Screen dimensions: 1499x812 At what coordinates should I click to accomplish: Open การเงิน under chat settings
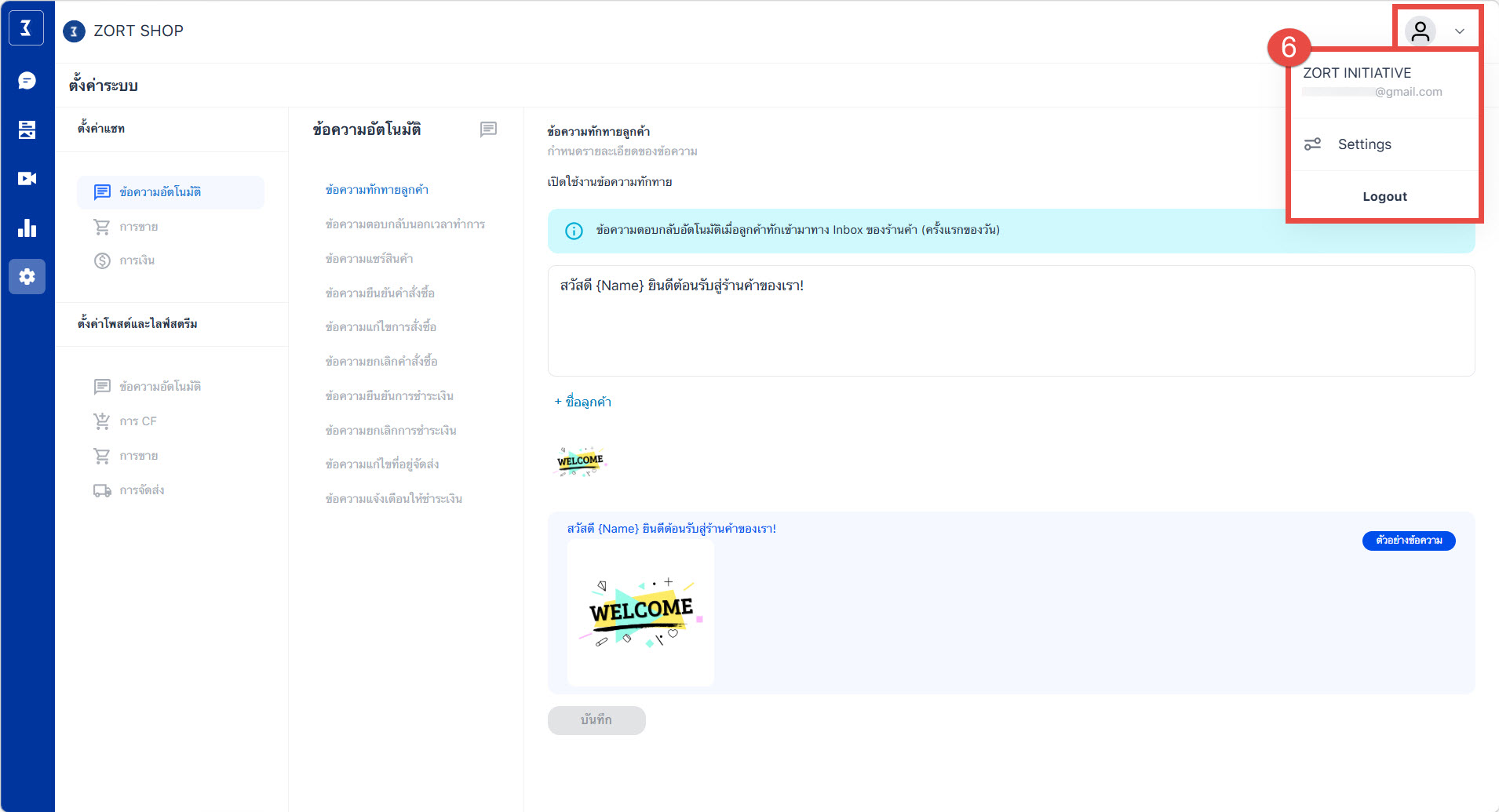pyautogui.click(x=137, y=260)
